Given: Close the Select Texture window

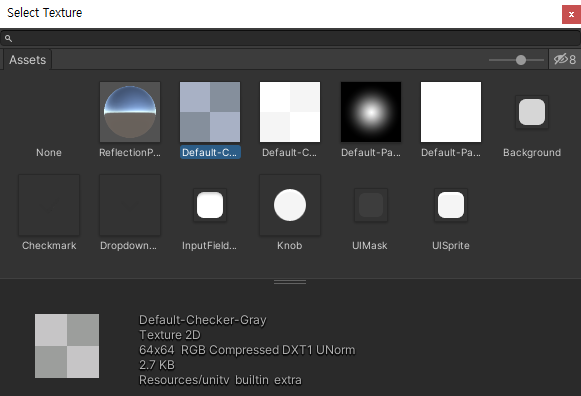Looking at the screenshot, I should tap(571, 14).
